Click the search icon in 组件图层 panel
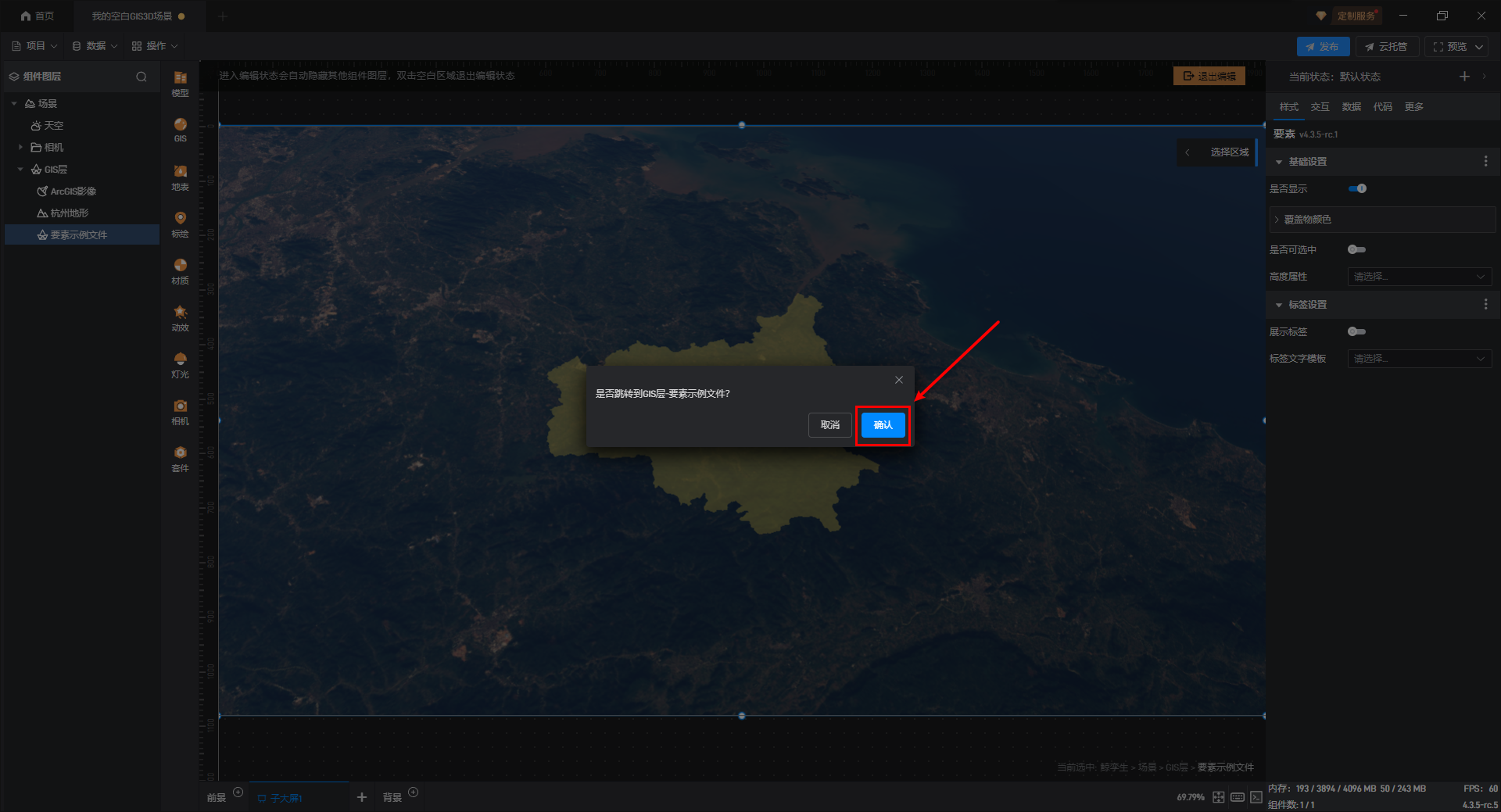This screenshot has width=1501, height=812. click(142, 77)
